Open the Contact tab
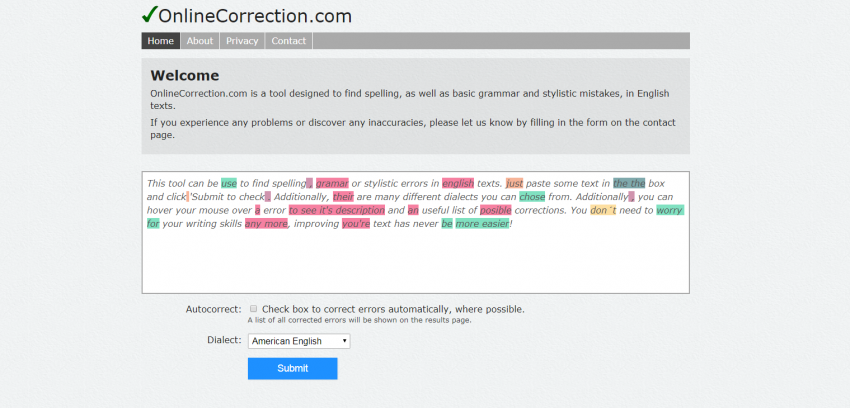Image resolution: width=850 pixels, height=408 pixels. (288, 41)
